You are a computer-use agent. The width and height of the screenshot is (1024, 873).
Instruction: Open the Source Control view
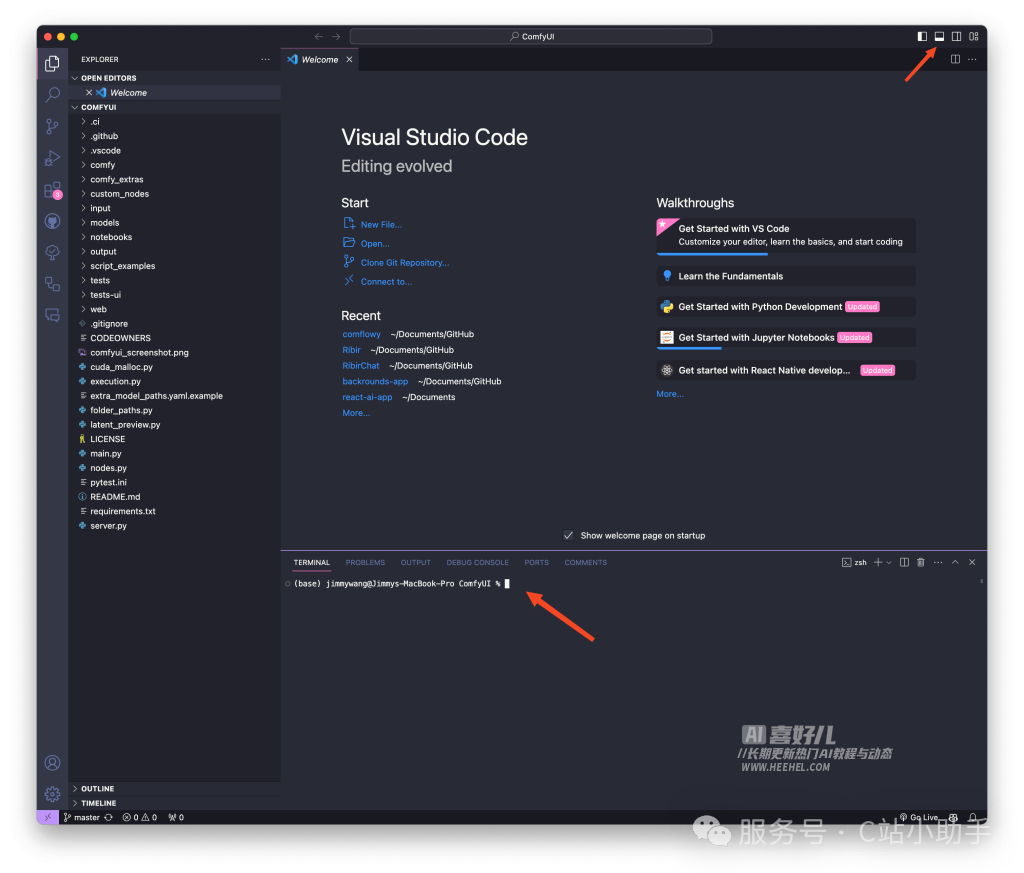coord(52,126)
